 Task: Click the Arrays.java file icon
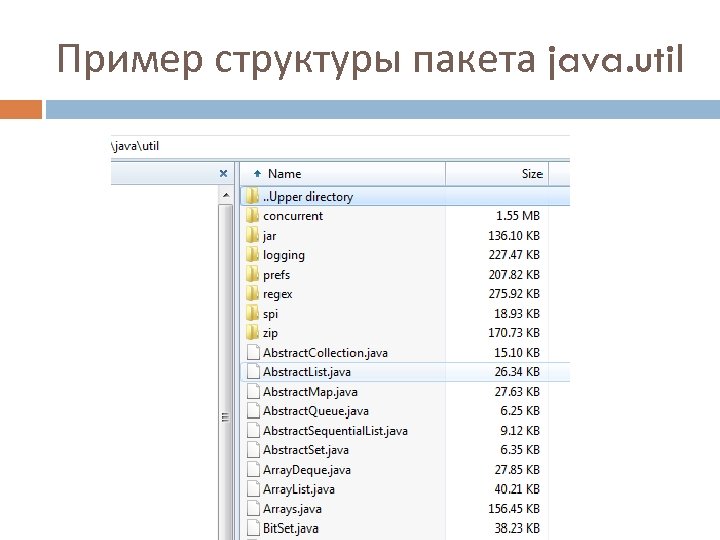(x=253, y=509)
